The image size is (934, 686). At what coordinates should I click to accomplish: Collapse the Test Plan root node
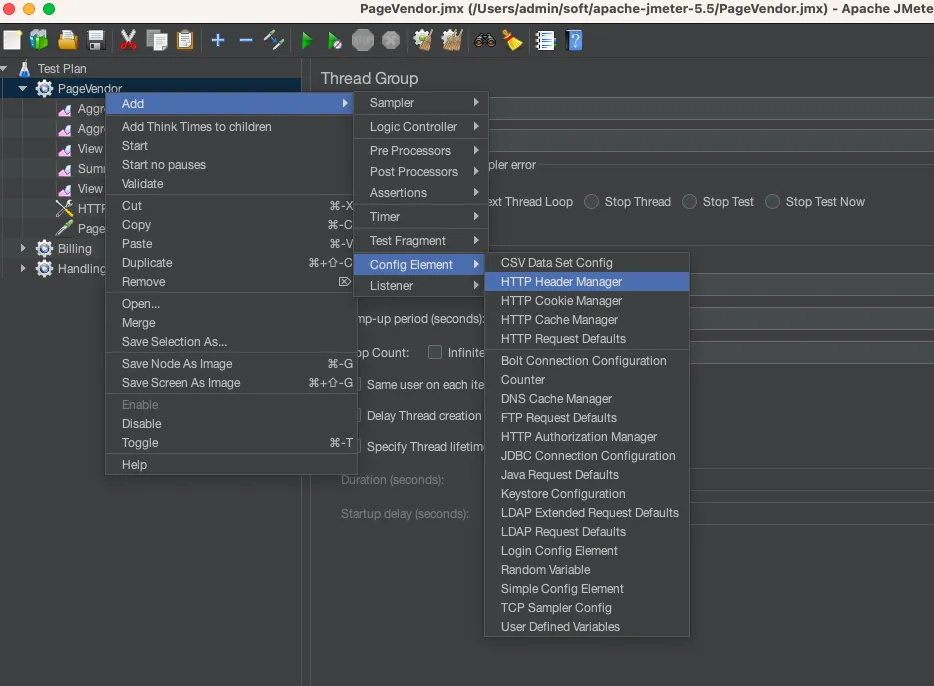[x=3, y=68]
